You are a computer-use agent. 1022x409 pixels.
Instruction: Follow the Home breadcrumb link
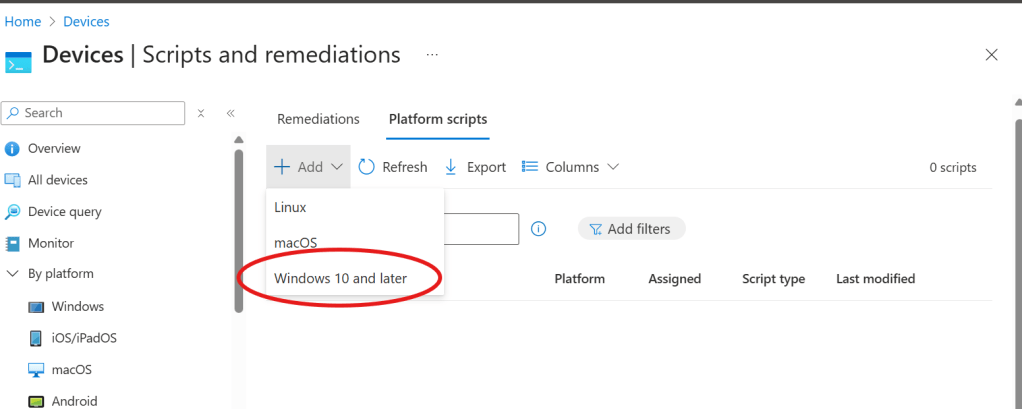point(23,21)
